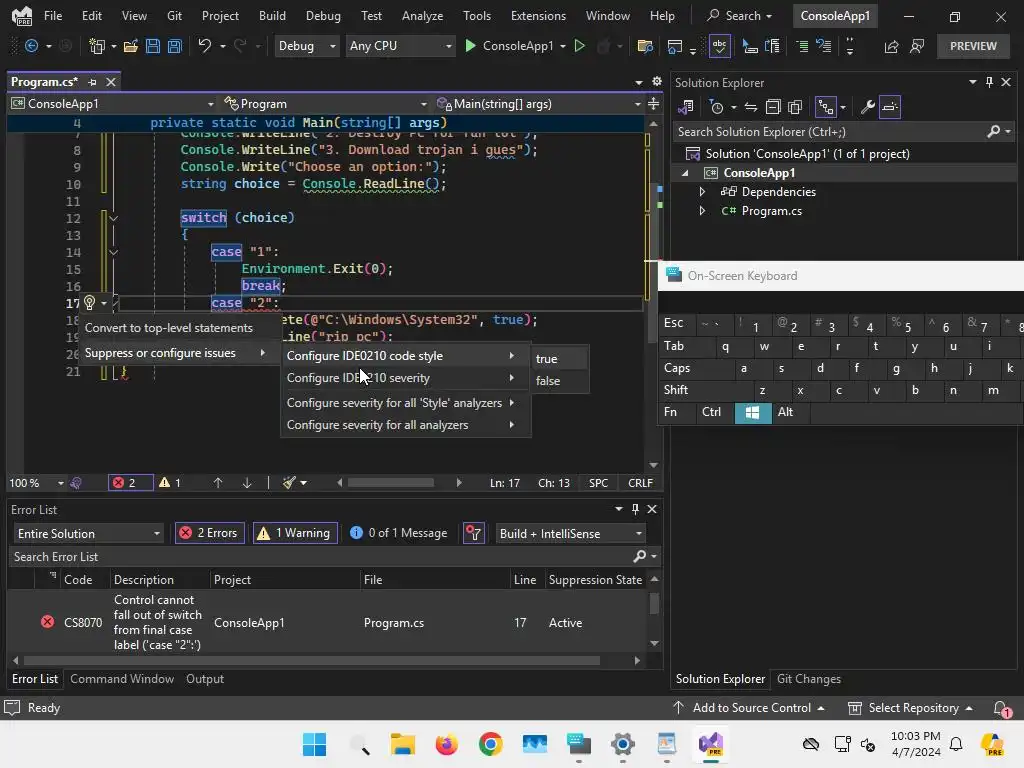Open the Send Feedback person icon
The width and height of the screenshot is (1024, 768).
point(917,46)
